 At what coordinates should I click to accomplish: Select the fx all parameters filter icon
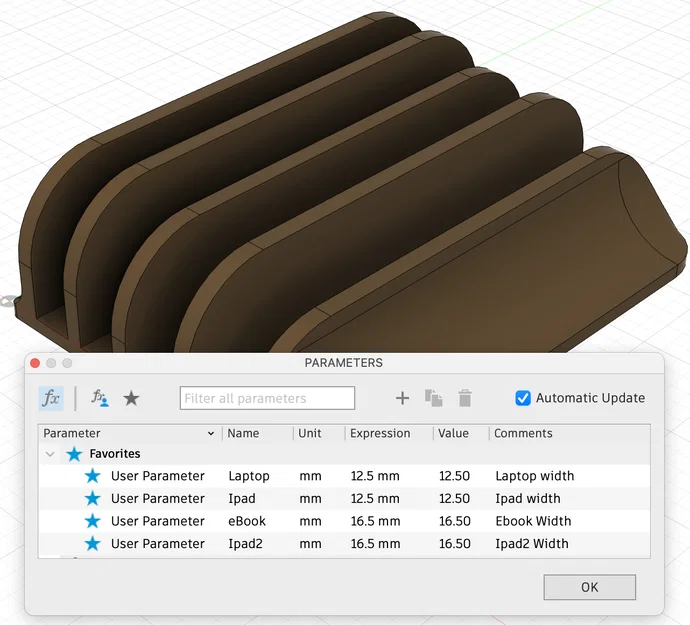pyautogui.click(x=51, y=398)
